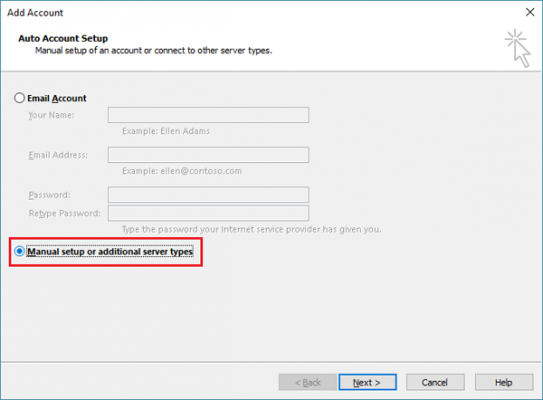Select the Email Account radio button
This screenshot has width=543, height=400.
click(19, 98)
